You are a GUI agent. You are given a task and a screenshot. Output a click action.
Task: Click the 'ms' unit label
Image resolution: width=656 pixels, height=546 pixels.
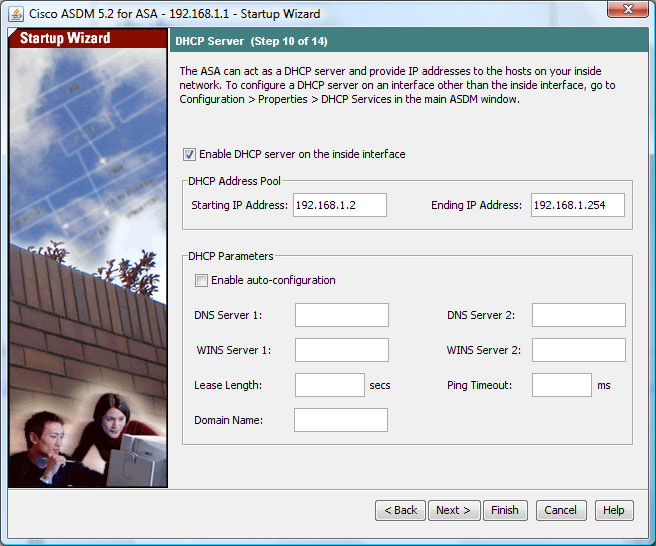(604, 385)
